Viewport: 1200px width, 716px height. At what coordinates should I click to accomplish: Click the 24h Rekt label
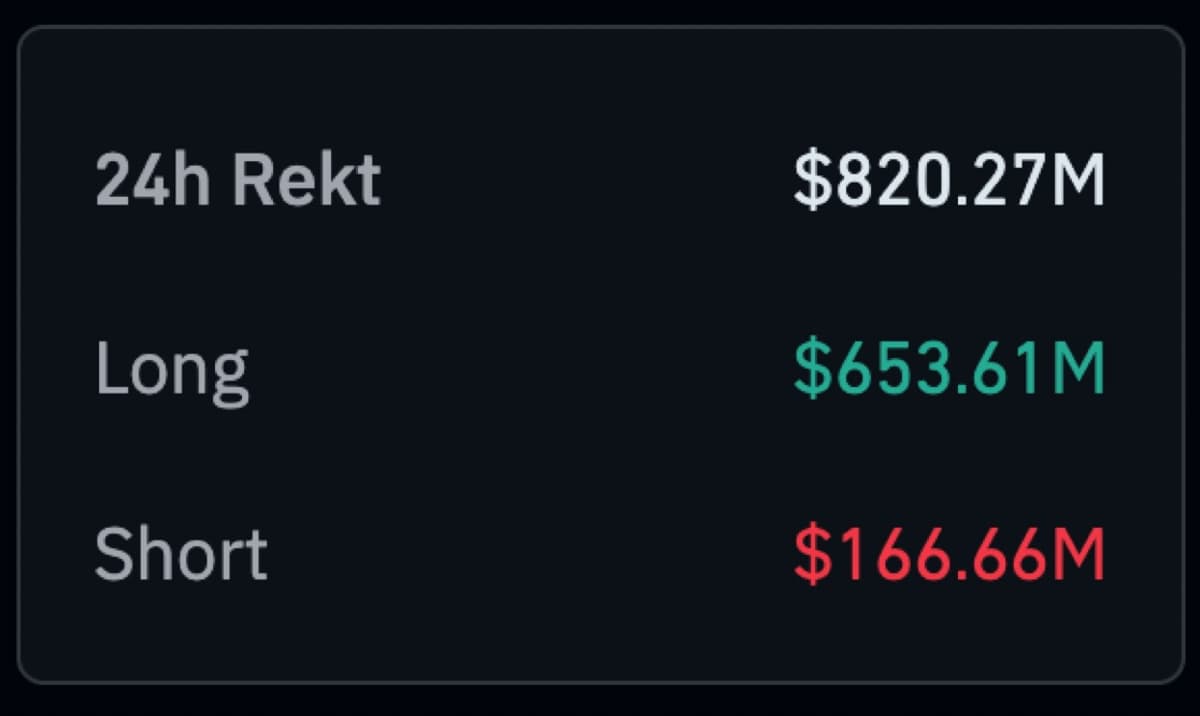(237, 181)
